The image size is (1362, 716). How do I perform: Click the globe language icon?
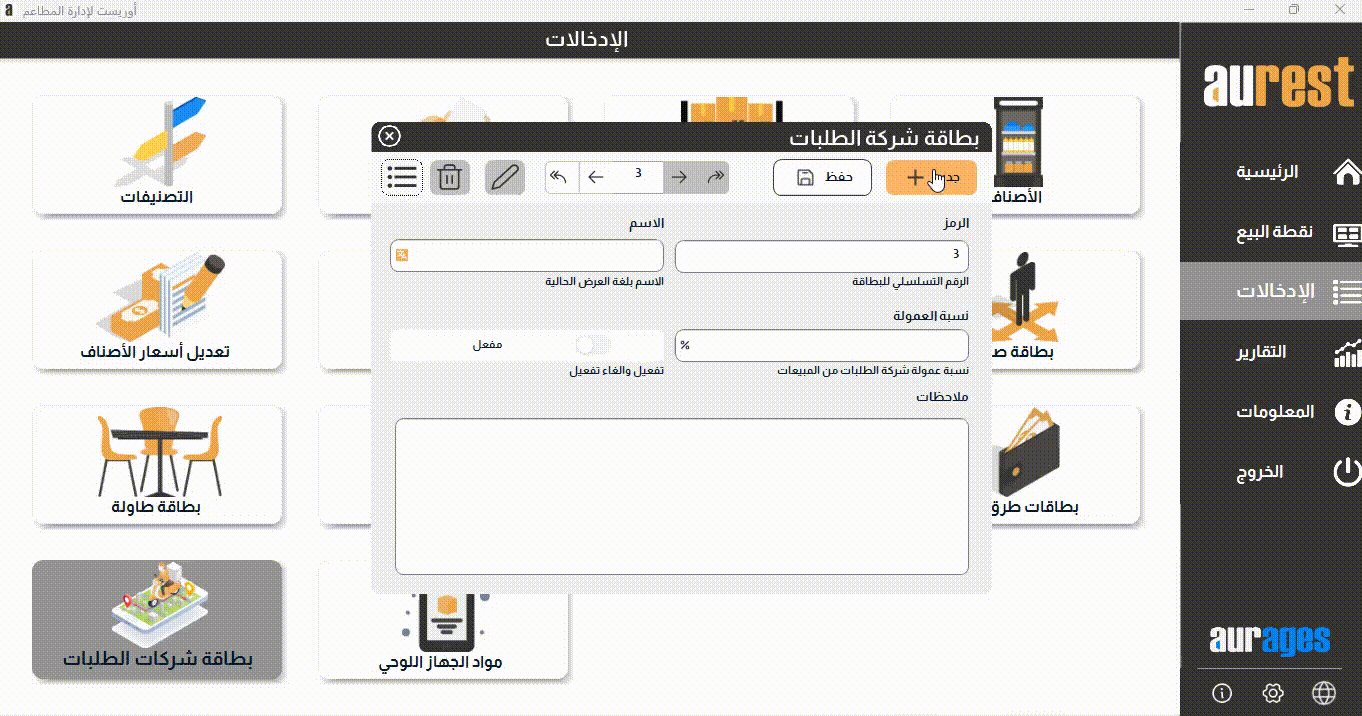point(1324,693)
